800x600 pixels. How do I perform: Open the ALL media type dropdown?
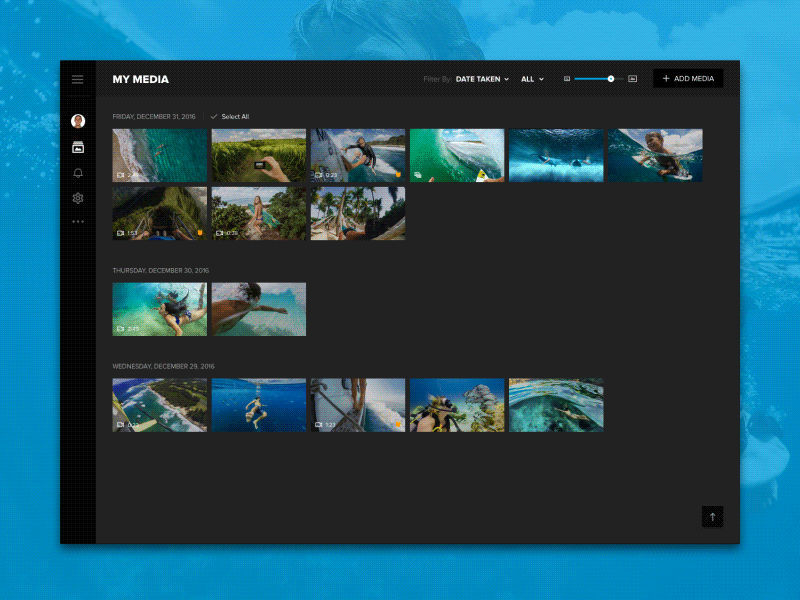tap(532, 79)
